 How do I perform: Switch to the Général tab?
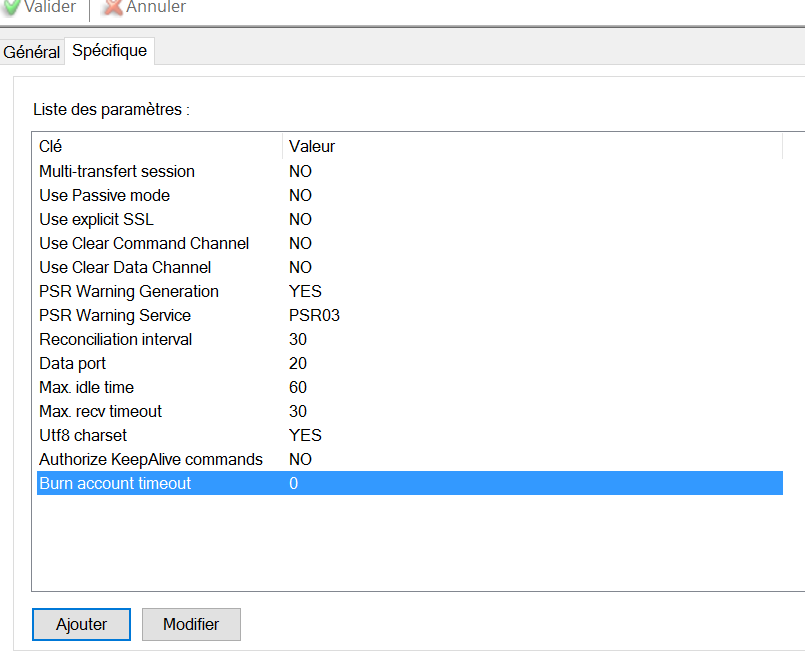(32, 52)
